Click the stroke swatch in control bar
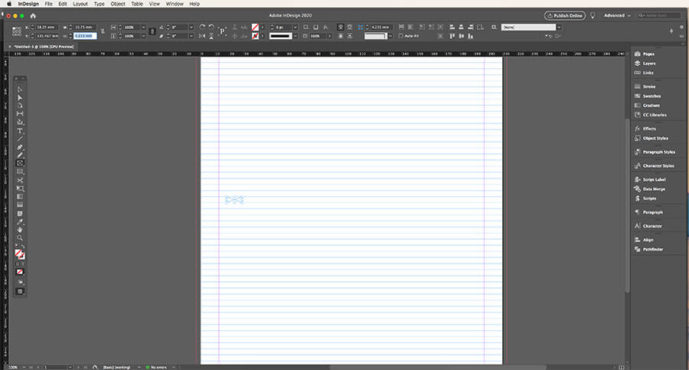 click(255, 36)
